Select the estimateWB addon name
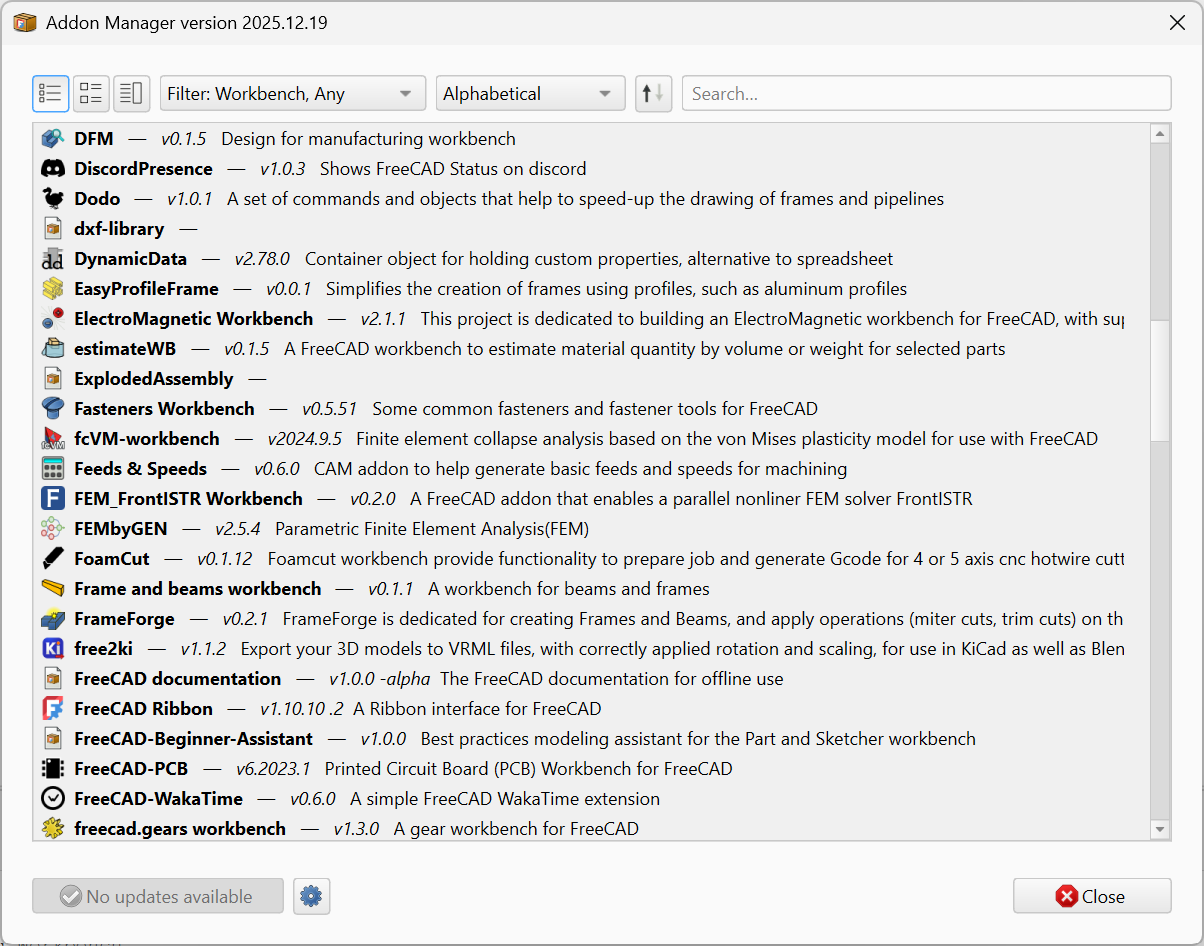This screenshot has width=1204, height=946. pyautogui.click(x=125, y=349)
